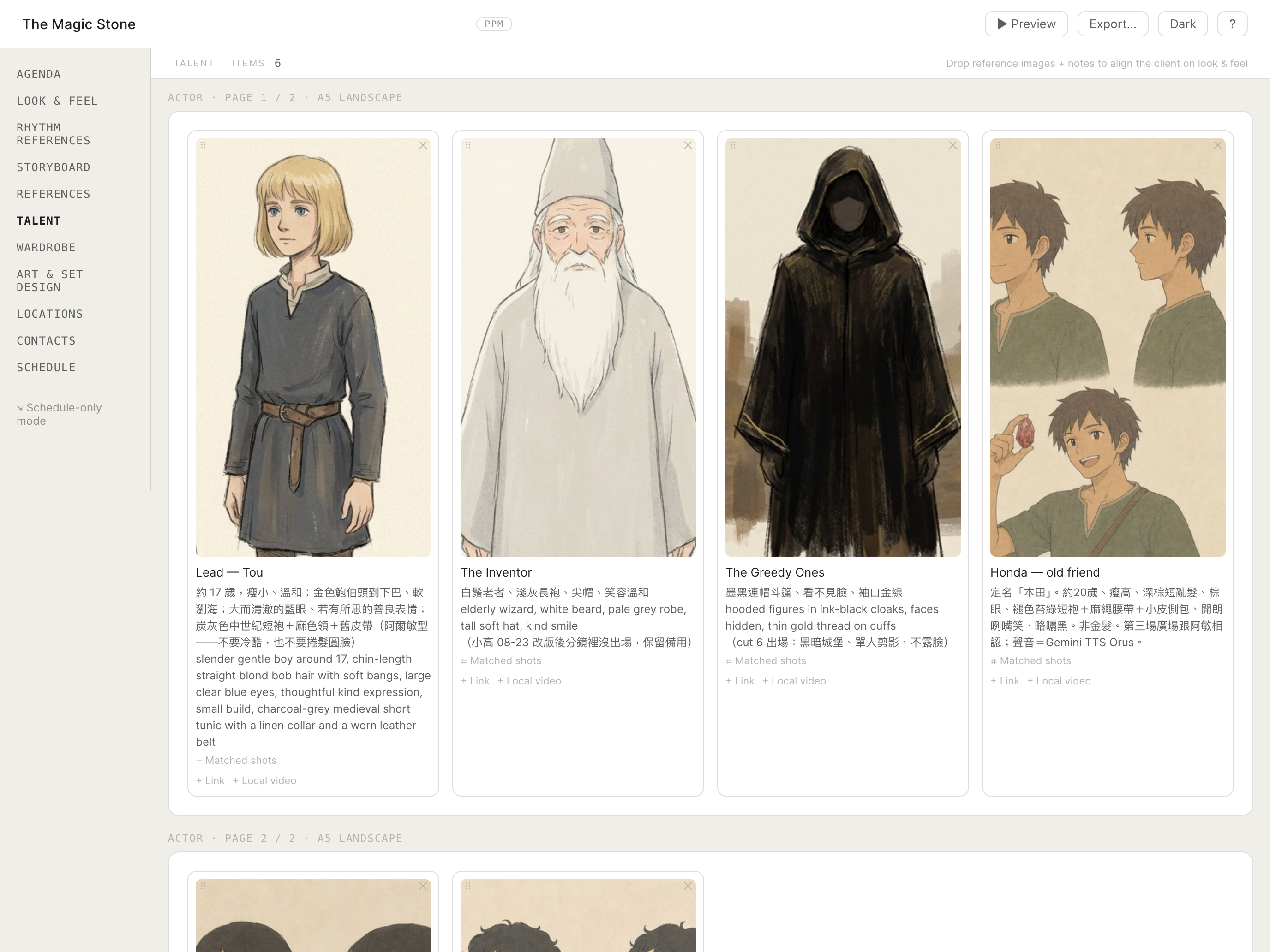This screenshot has height=952, width=1270.
Task: Remove The Greedy Ones card with X
Action: point(952,146)
